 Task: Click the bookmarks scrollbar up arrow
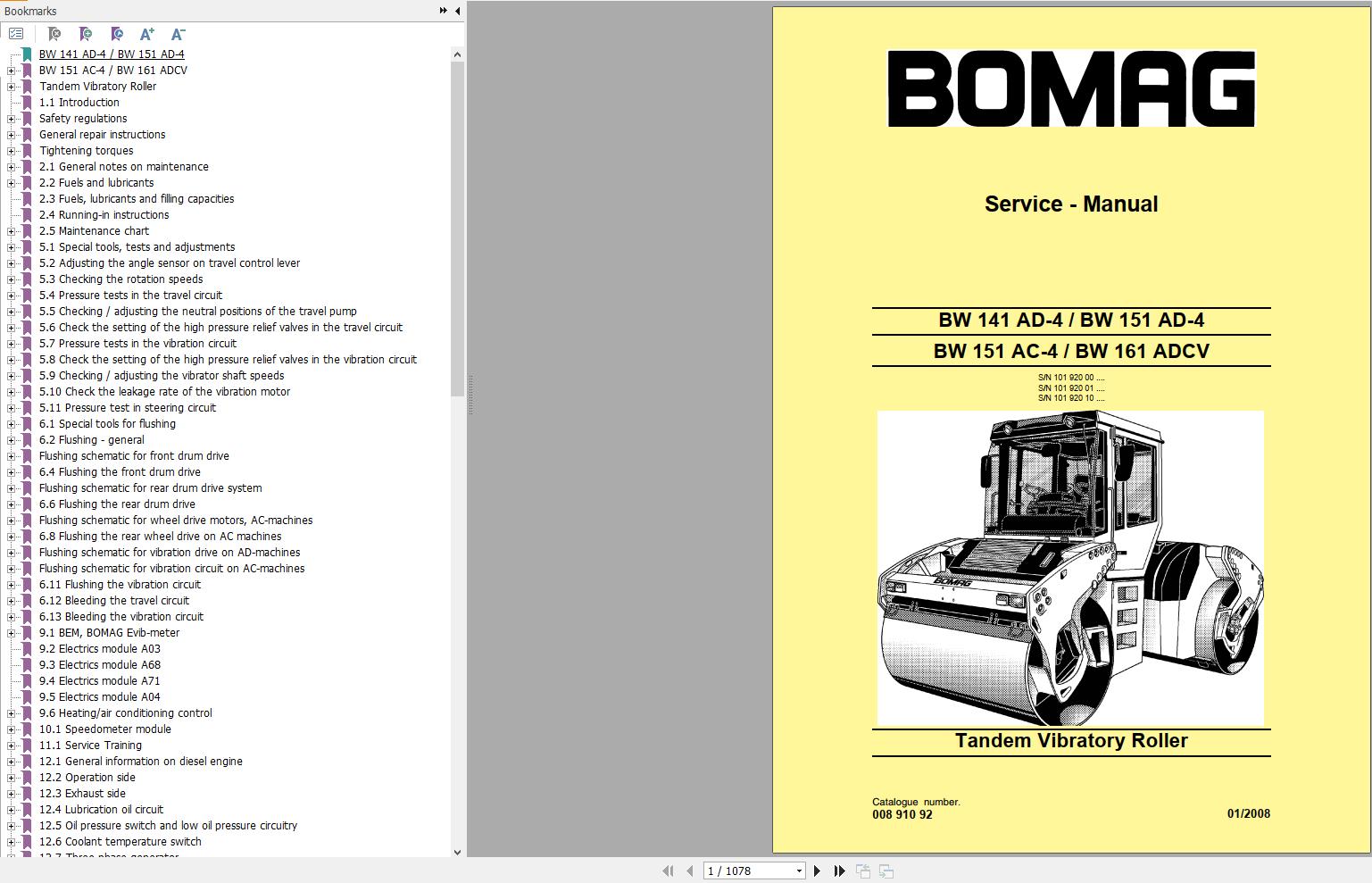tap(457, 54)
